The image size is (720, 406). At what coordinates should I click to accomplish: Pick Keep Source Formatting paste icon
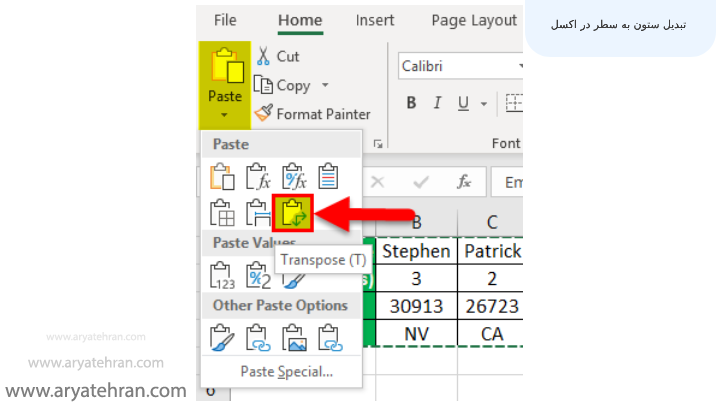pos(328,177)
